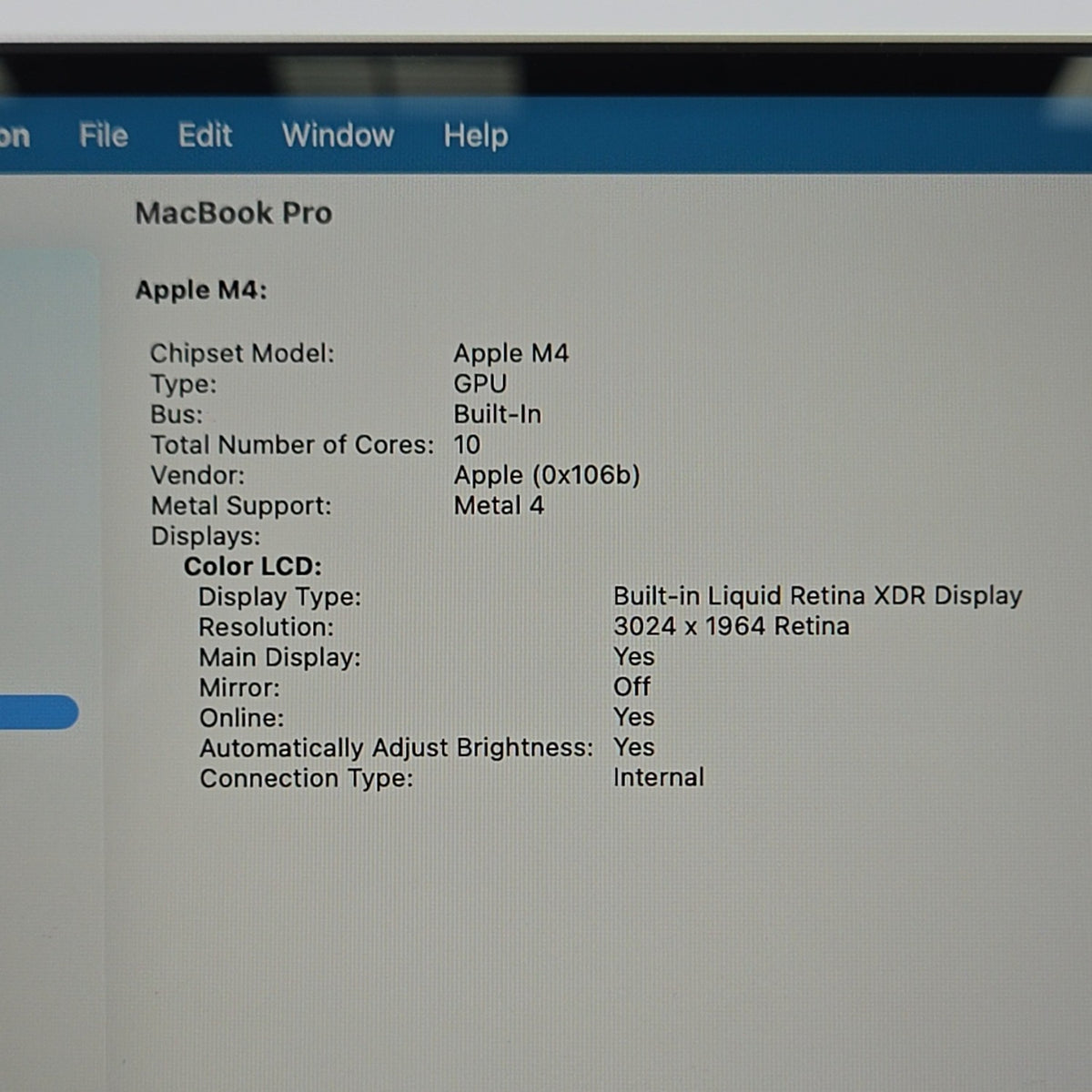The width and height of the screenshot is (1092, 1092).
Task: Click 'Total Number of Cores:' label
Action: 292,445
